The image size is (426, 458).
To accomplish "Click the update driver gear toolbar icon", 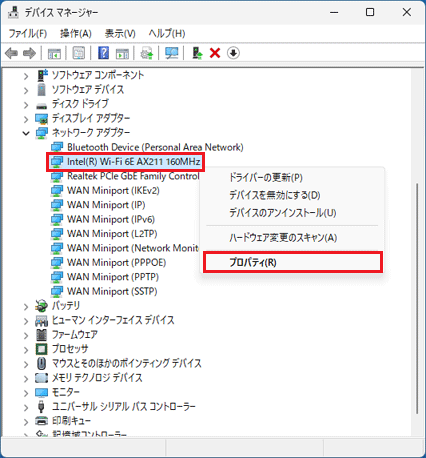I will coord(147,53).
